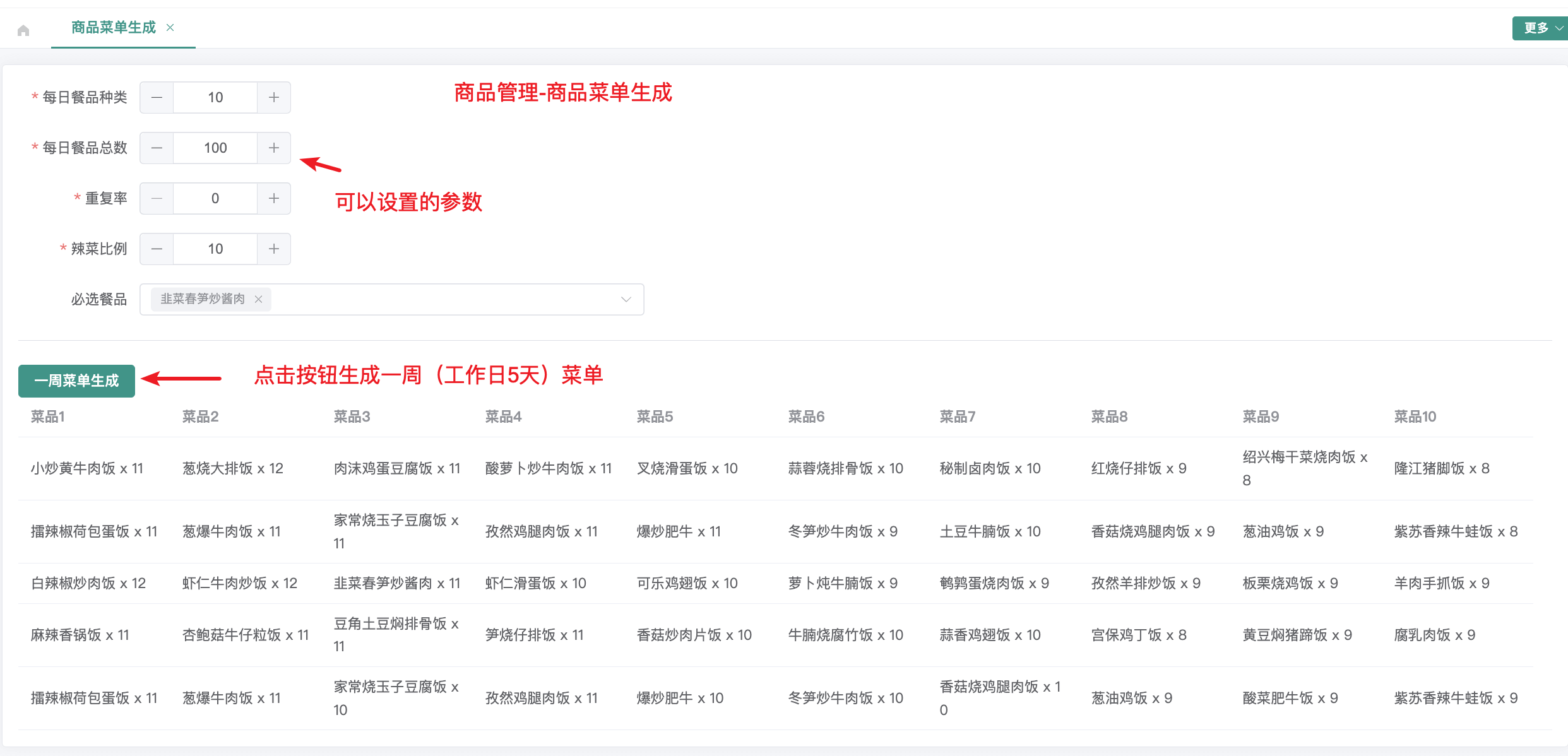The image size is (1568, 756).
Task: Click the 一周菜单生成 button
Action: click(x=76, y=381)
